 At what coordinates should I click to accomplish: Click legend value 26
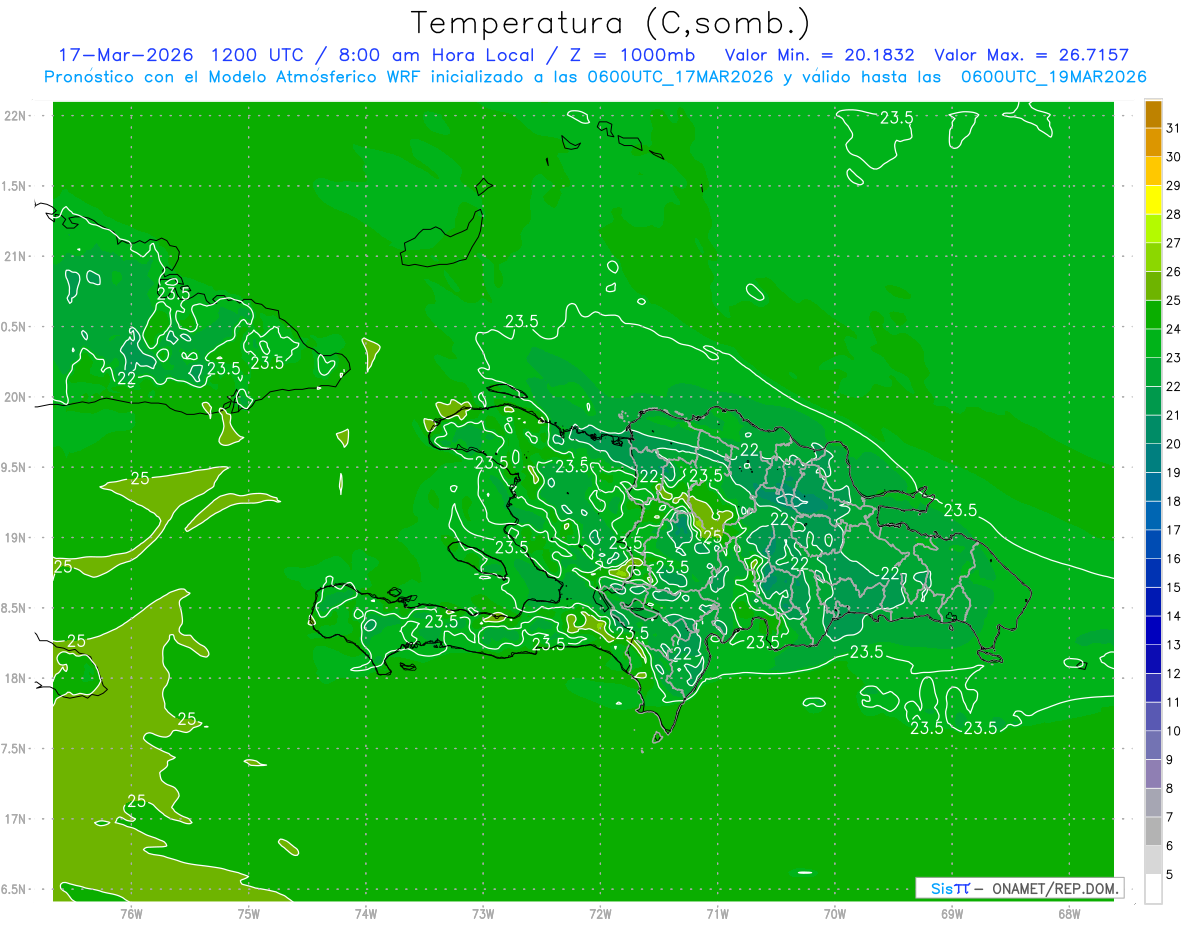1174,272
